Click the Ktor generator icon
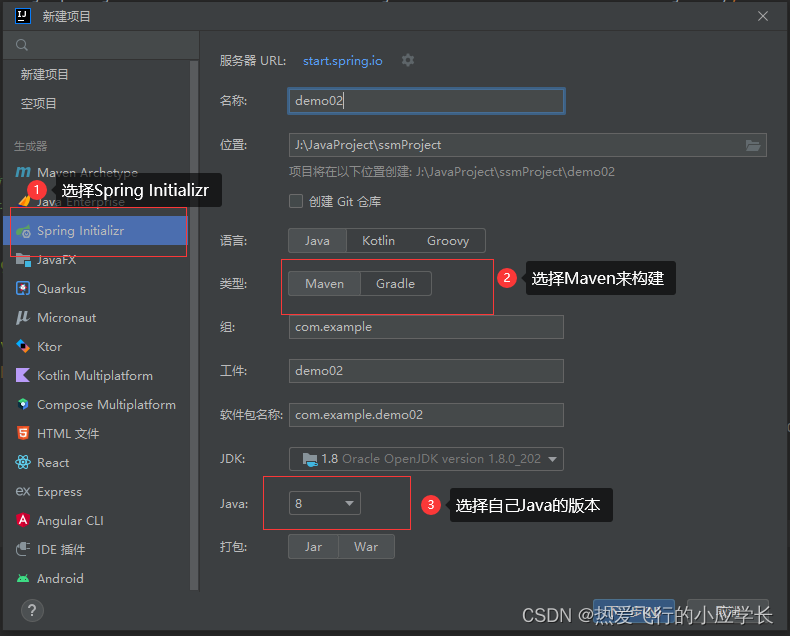This screenshot has width=790, height=636. click(23, 346)
